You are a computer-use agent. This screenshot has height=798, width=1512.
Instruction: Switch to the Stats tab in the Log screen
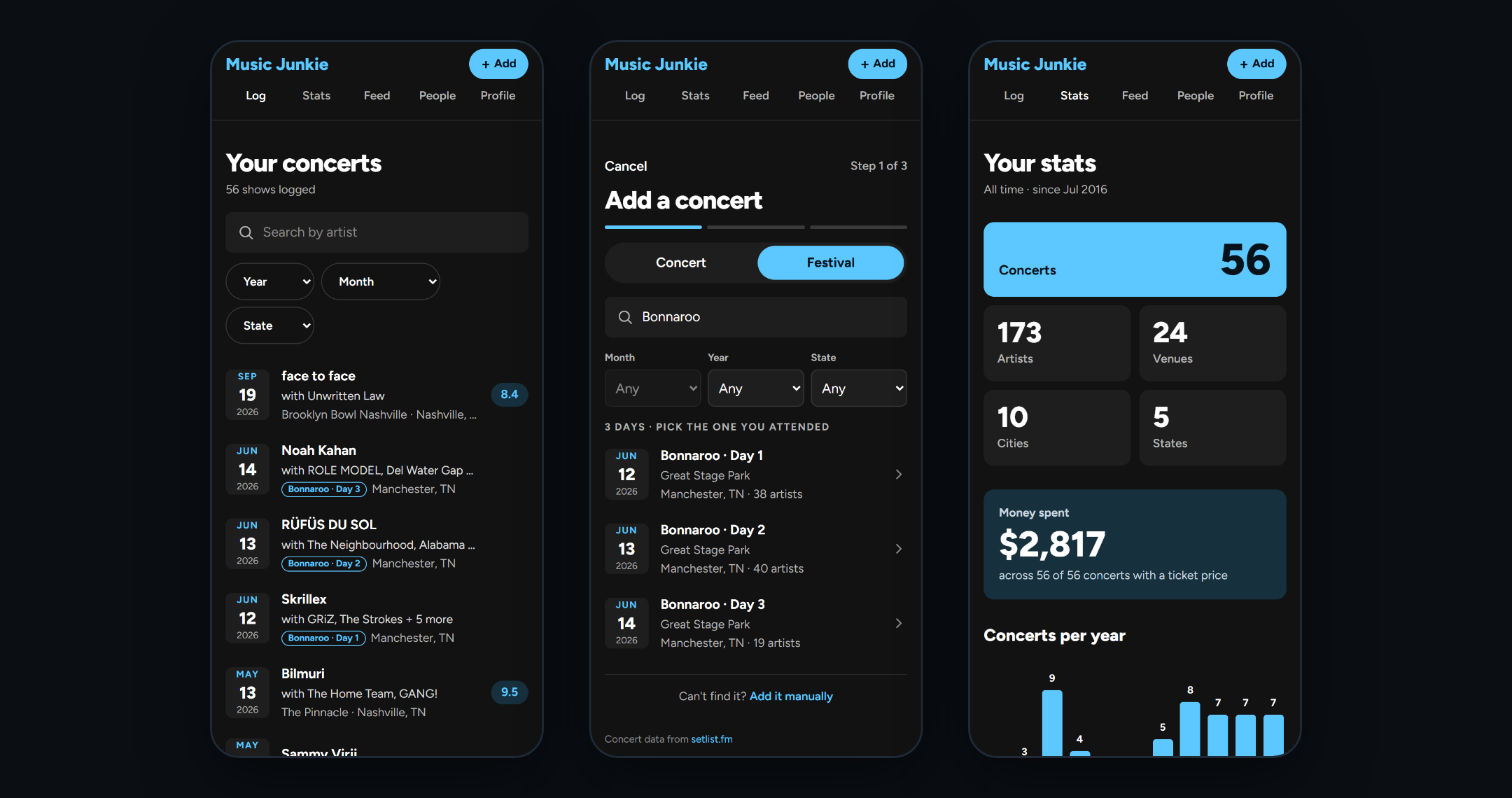316,96
